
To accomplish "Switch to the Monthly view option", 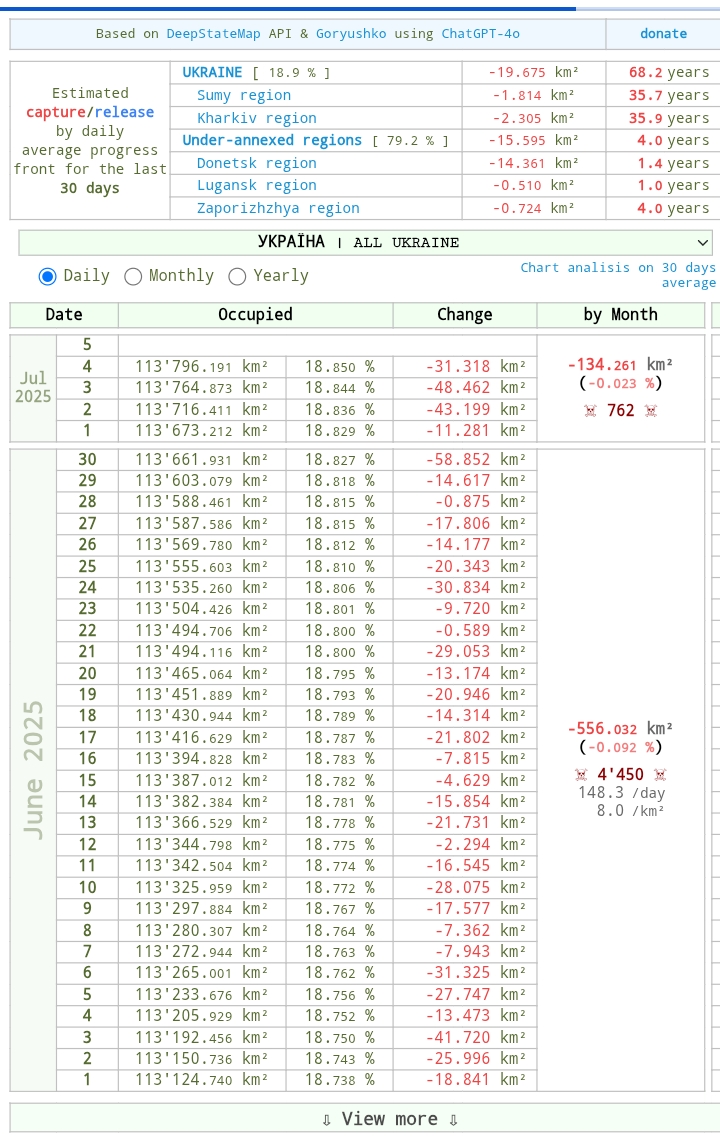I will 133,277.
